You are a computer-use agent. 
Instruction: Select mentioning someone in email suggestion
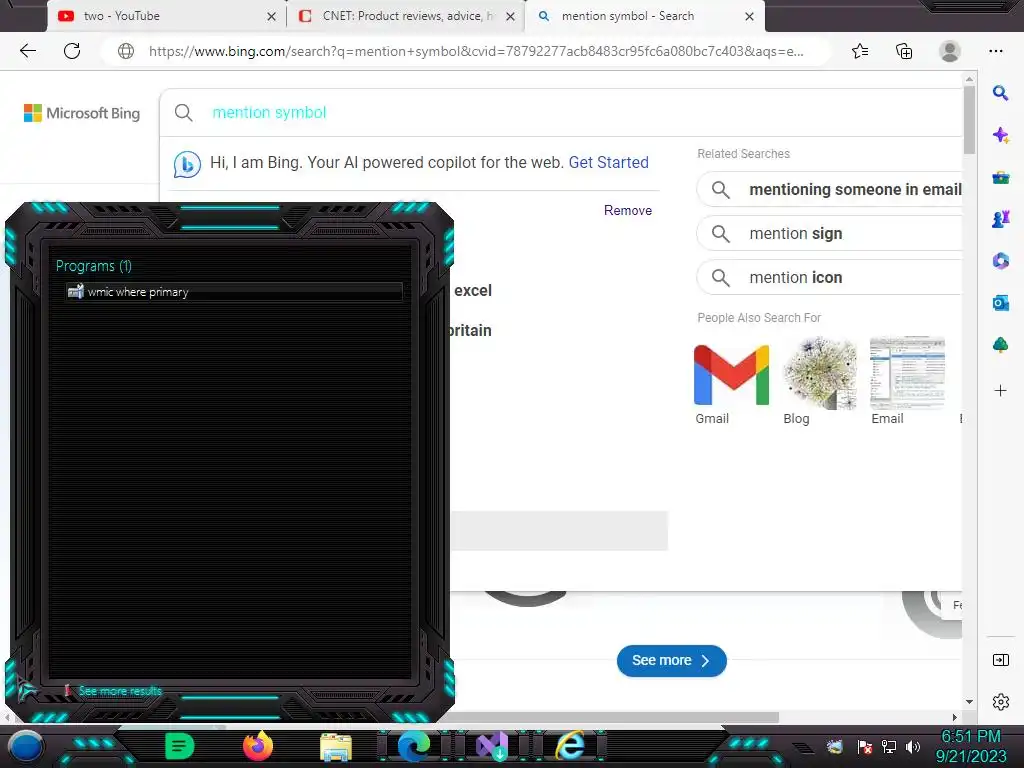tap(829, 189)
